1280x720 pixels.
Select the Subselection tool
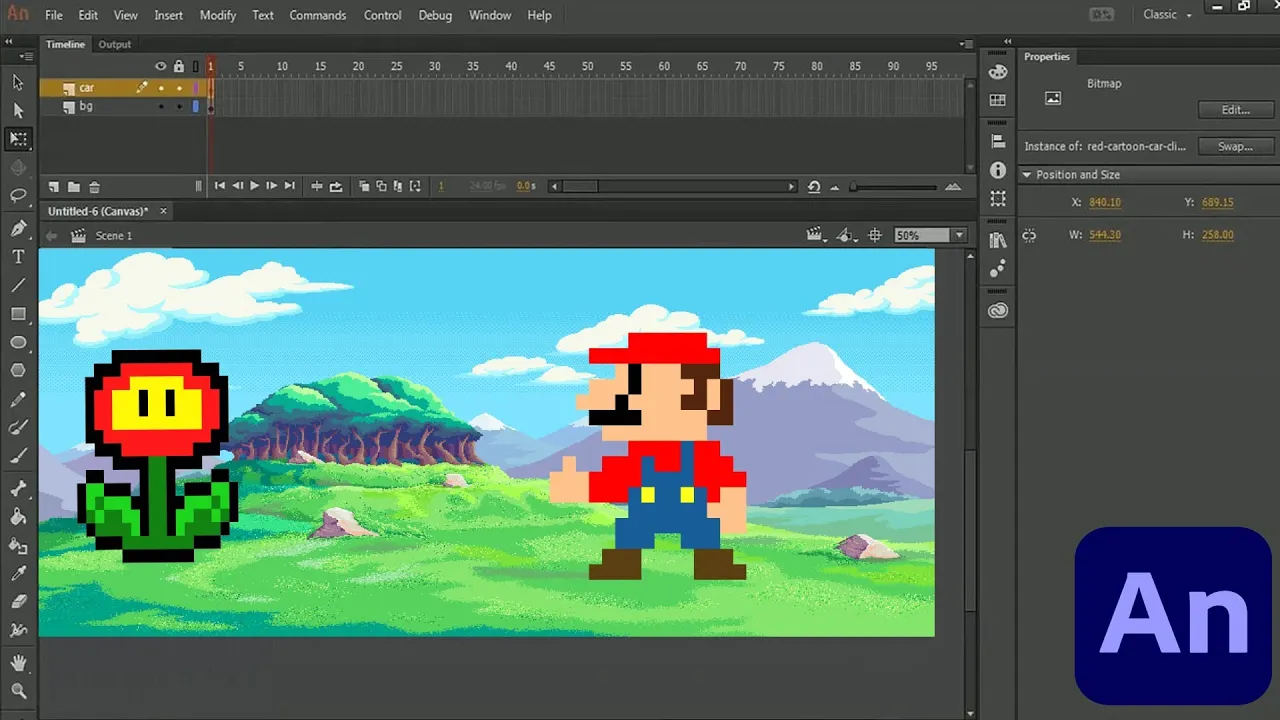(18, 110)
